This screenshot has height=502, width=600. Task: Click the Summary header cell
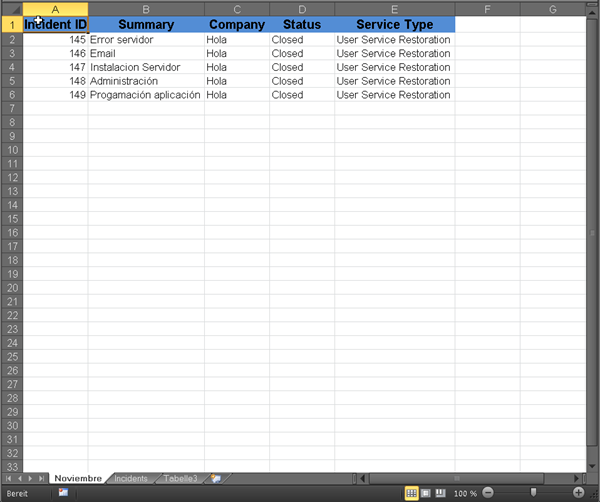click(146, 24)
